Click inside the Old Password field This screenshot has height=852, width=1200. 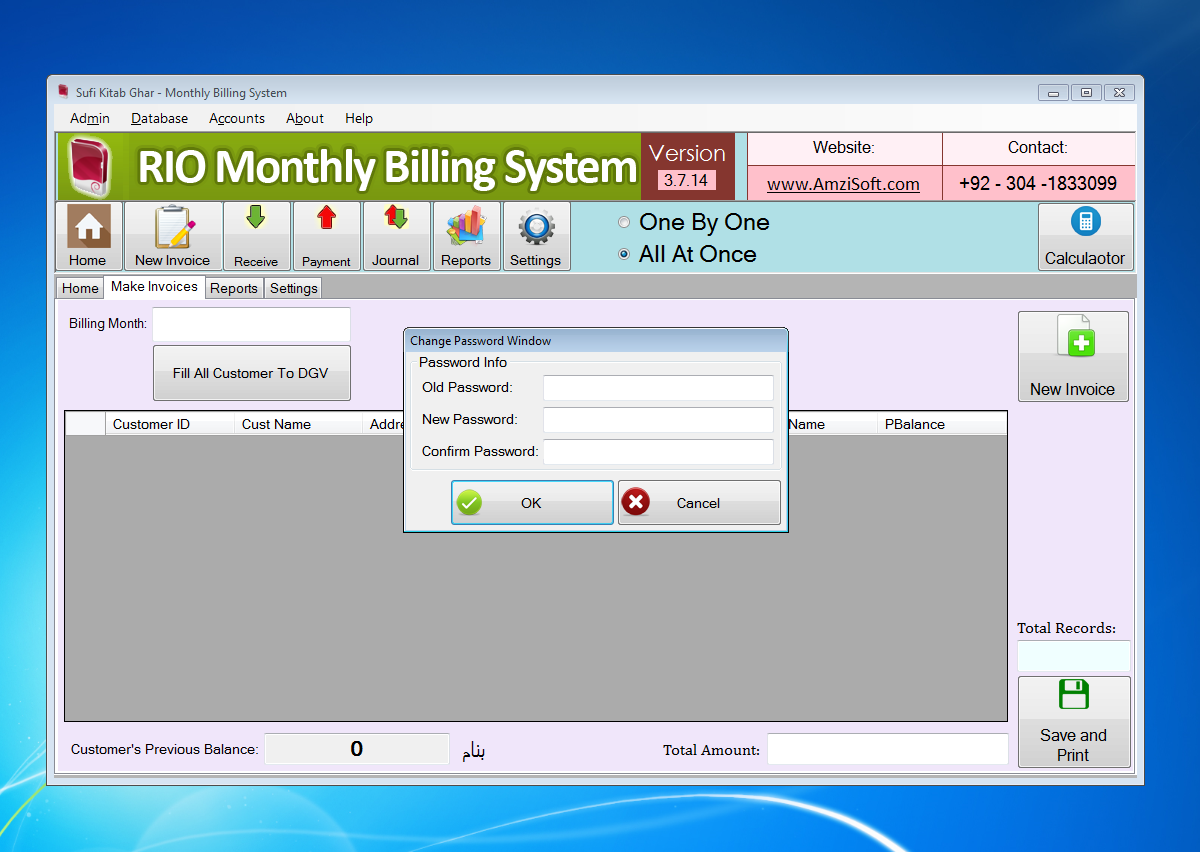coord(657,387)
